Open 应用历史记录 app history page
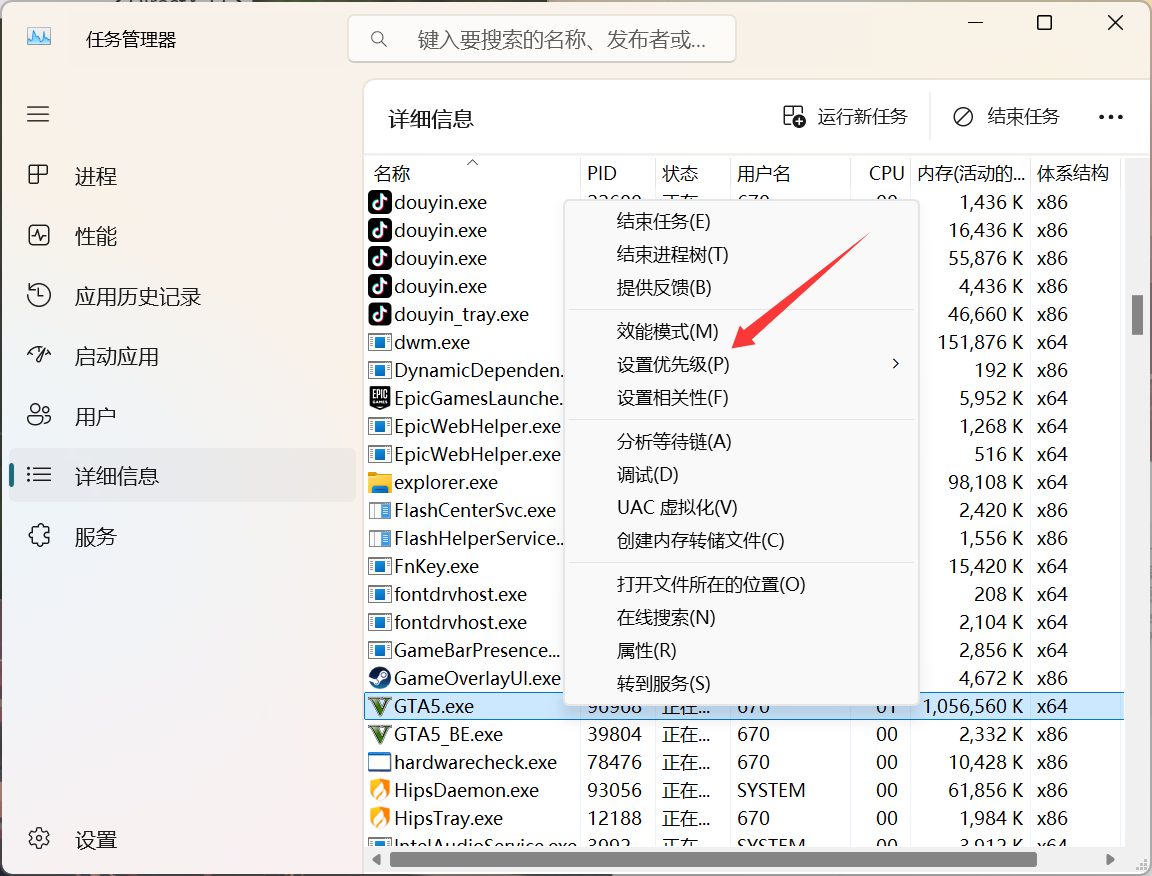The height and width of the screenshot is (876, 1152). (137, 297)
